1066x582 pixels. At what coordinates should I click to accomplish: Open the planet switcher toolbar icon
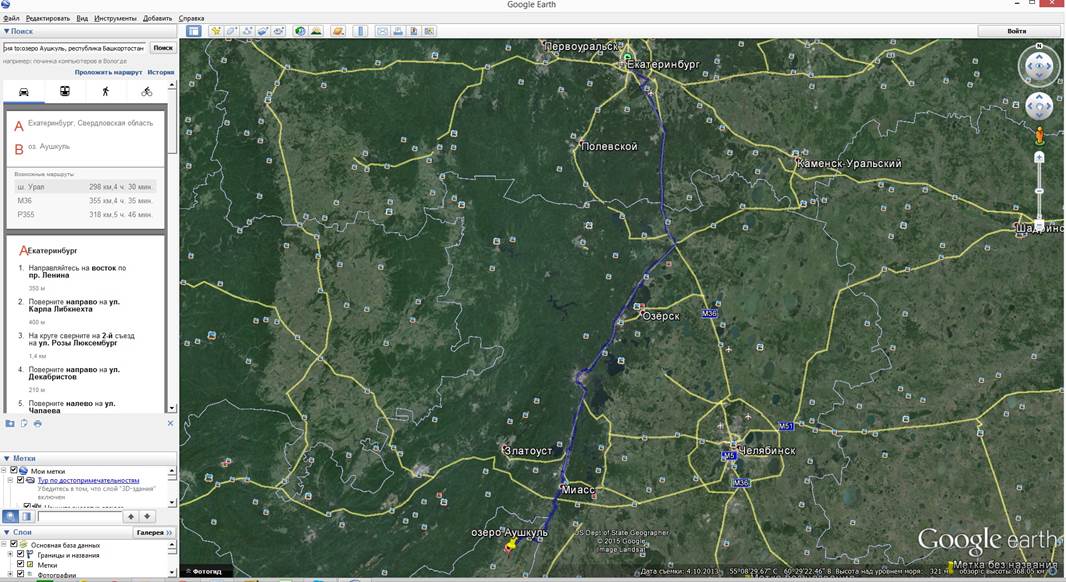(338, 31)
